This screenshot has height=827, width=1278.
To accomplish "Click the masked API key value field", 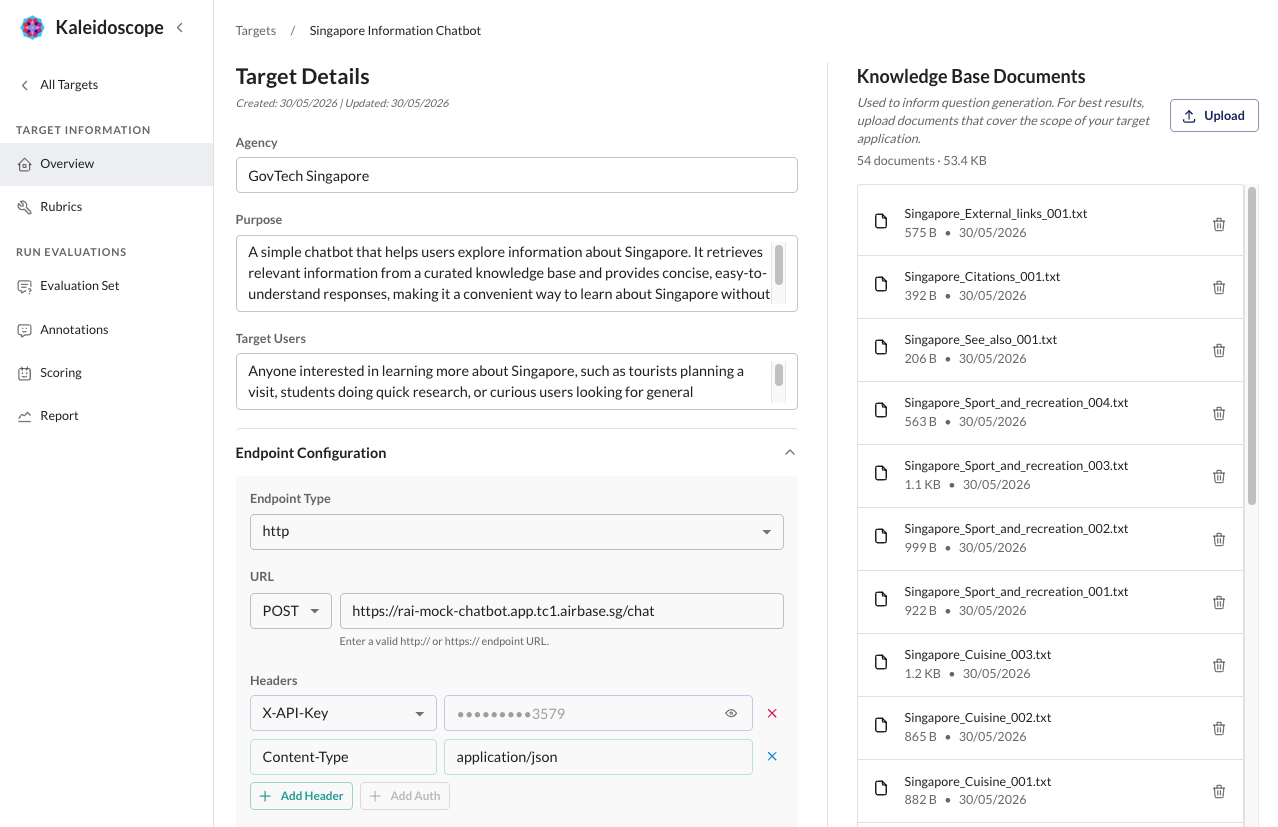I will (x=598, y=713).
